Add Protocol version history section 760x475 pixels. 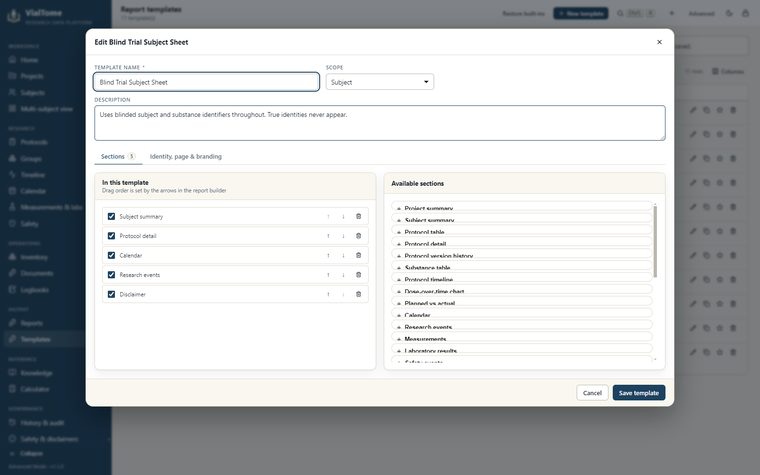pos(522,254)
